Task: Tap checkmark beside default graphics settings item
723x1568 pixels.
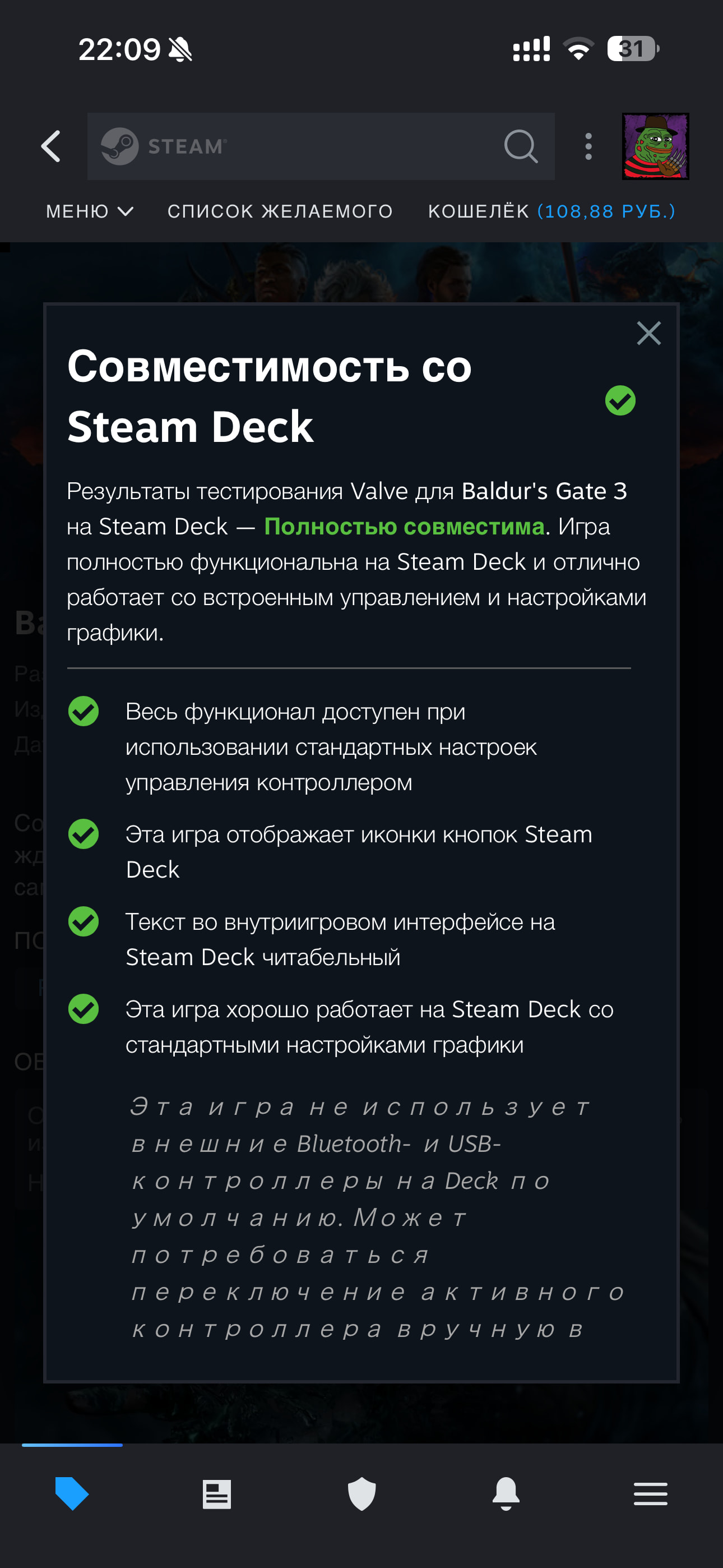Action: tap(84, 1009)
